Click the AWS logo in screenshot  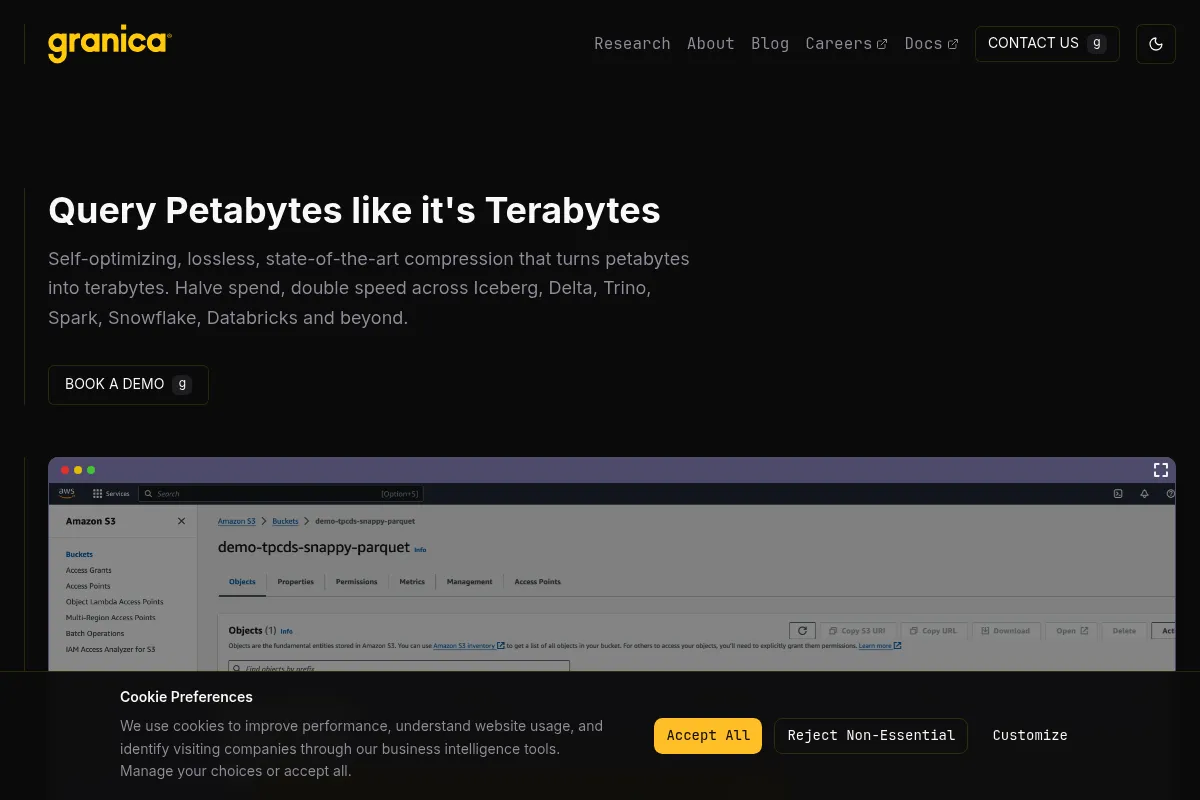[x=67, y=493]
